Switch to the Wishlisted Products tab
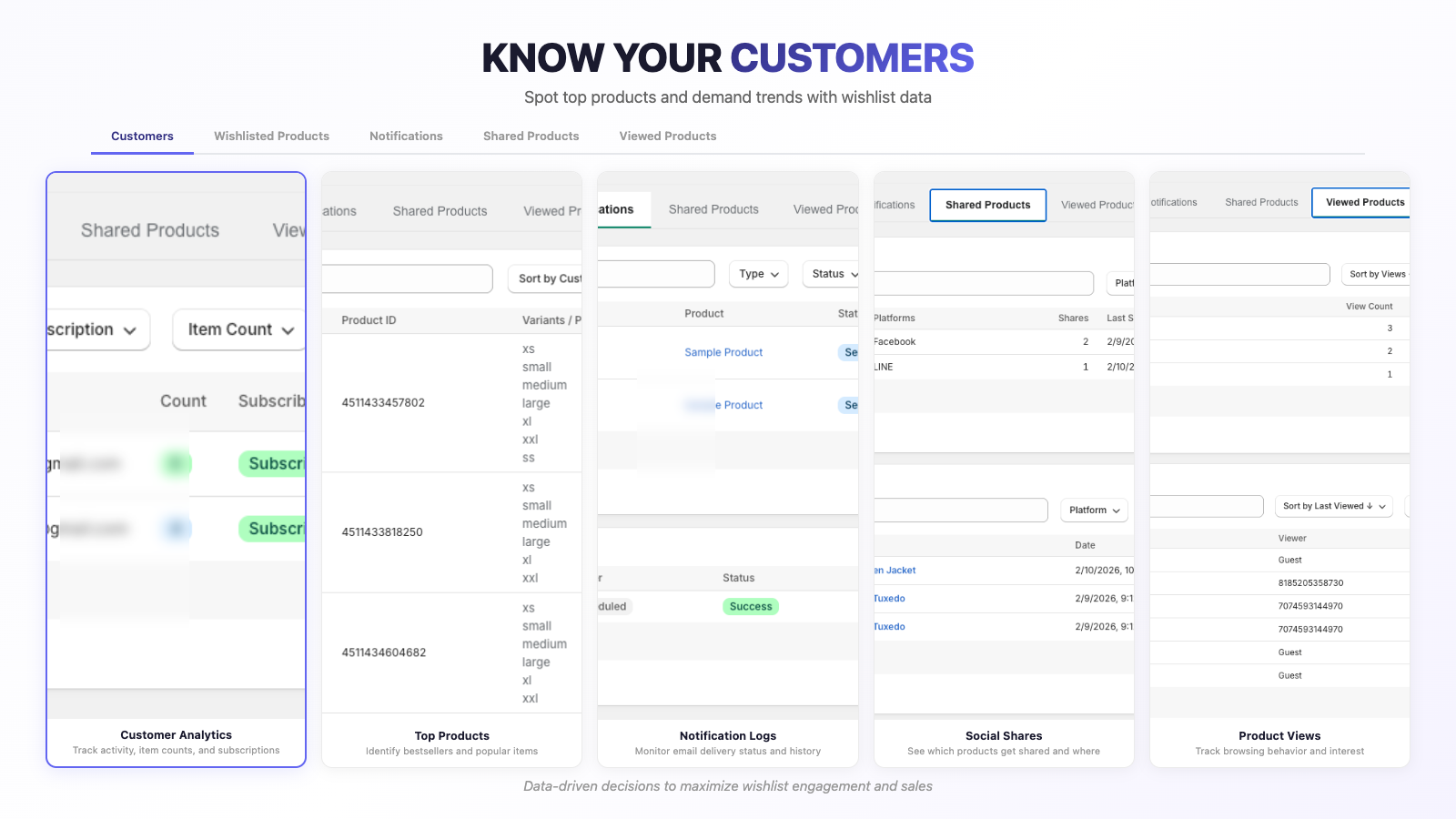 [271, 136]
